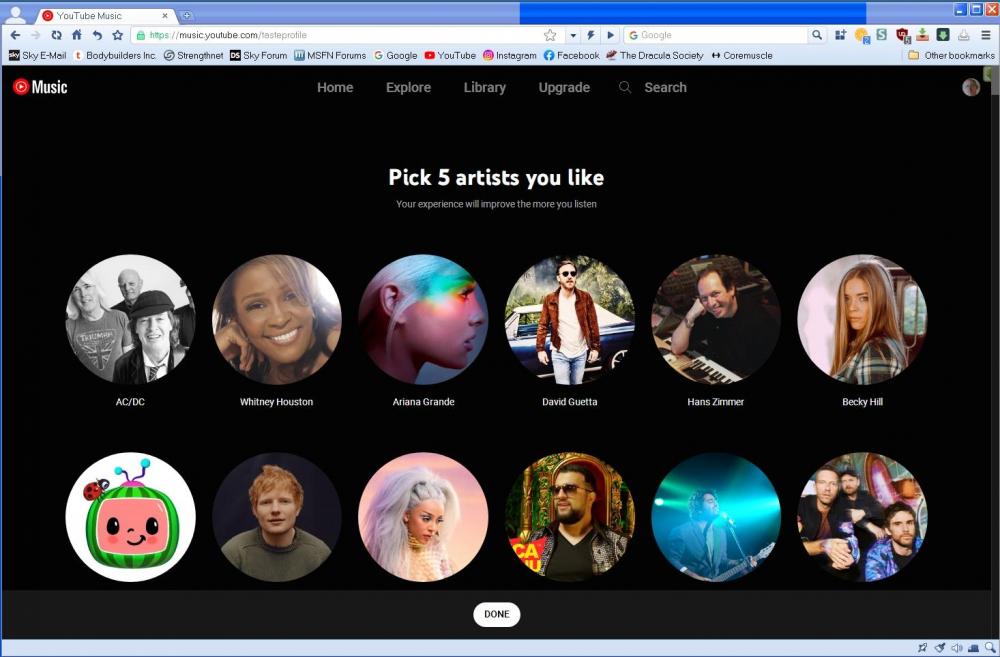Click the browser forward arrow
This screenshot has height=657, width=1000.
(x=36, y=35)
